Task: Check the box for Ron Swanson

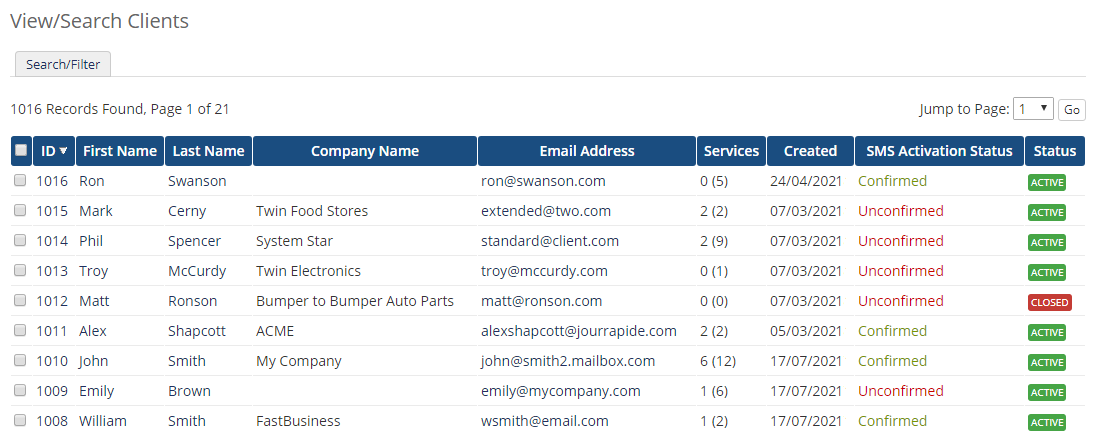Action: (20, 181)
